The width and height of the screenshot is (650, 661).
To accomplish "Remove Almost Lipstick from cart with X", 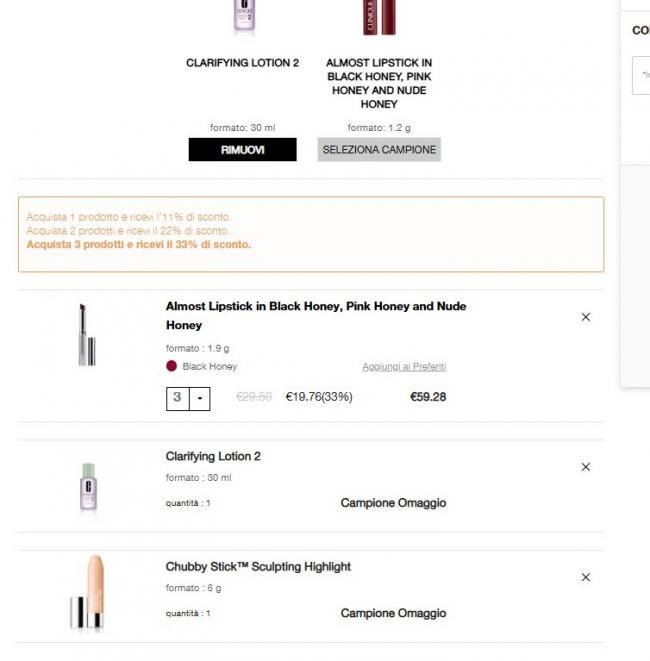I will click(586, 317).
